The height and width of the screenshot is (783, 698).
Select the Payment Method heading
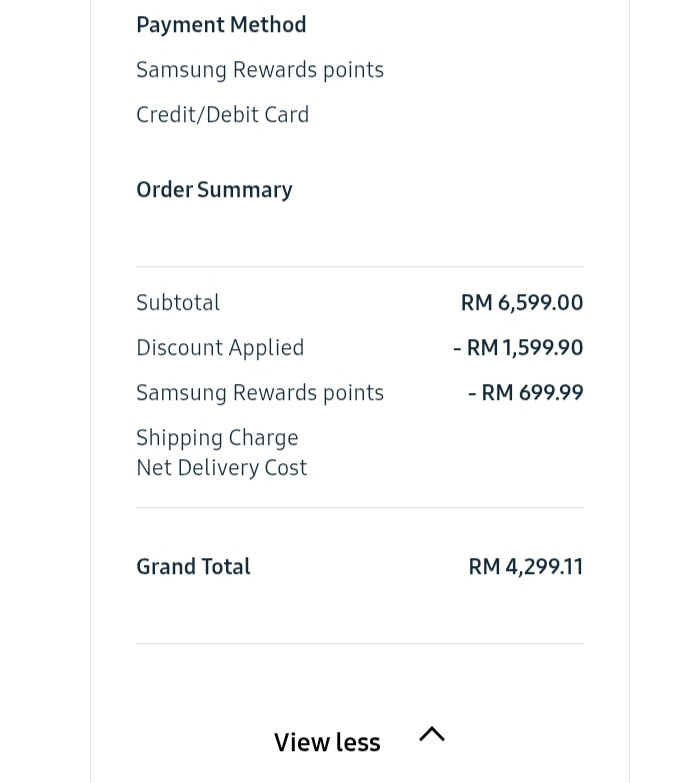(221, 25)
